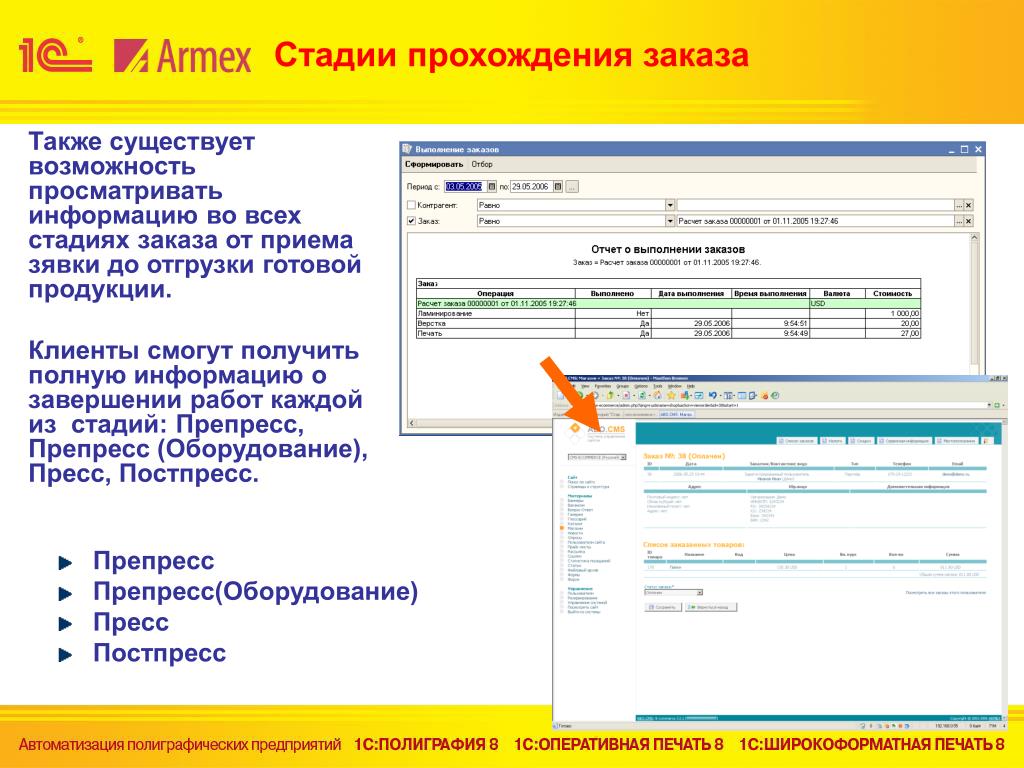This screenshot has height=768, width=1024.
Task: Click the 1 000,00 cost cell
Action: 893,313
